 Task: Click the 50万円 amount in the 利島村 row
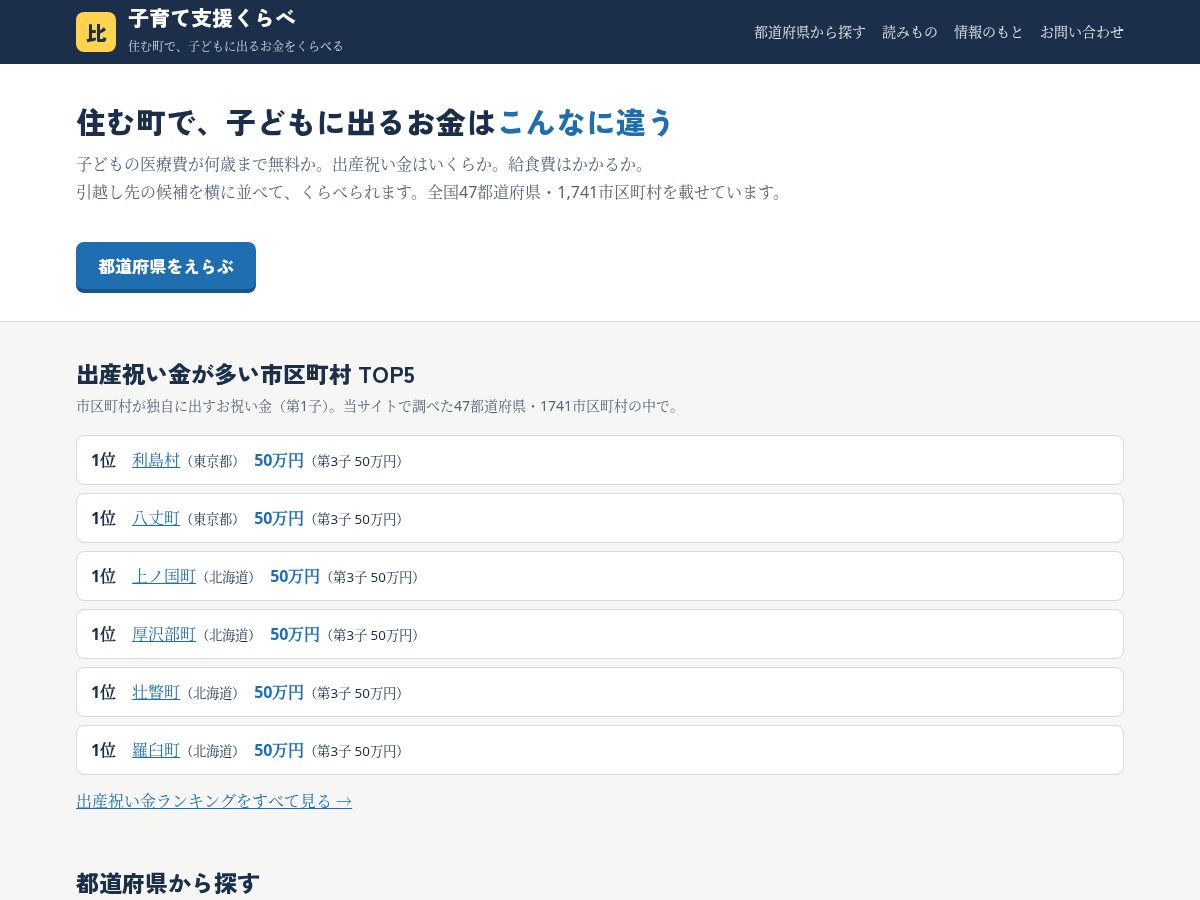[x=279, y=460]
